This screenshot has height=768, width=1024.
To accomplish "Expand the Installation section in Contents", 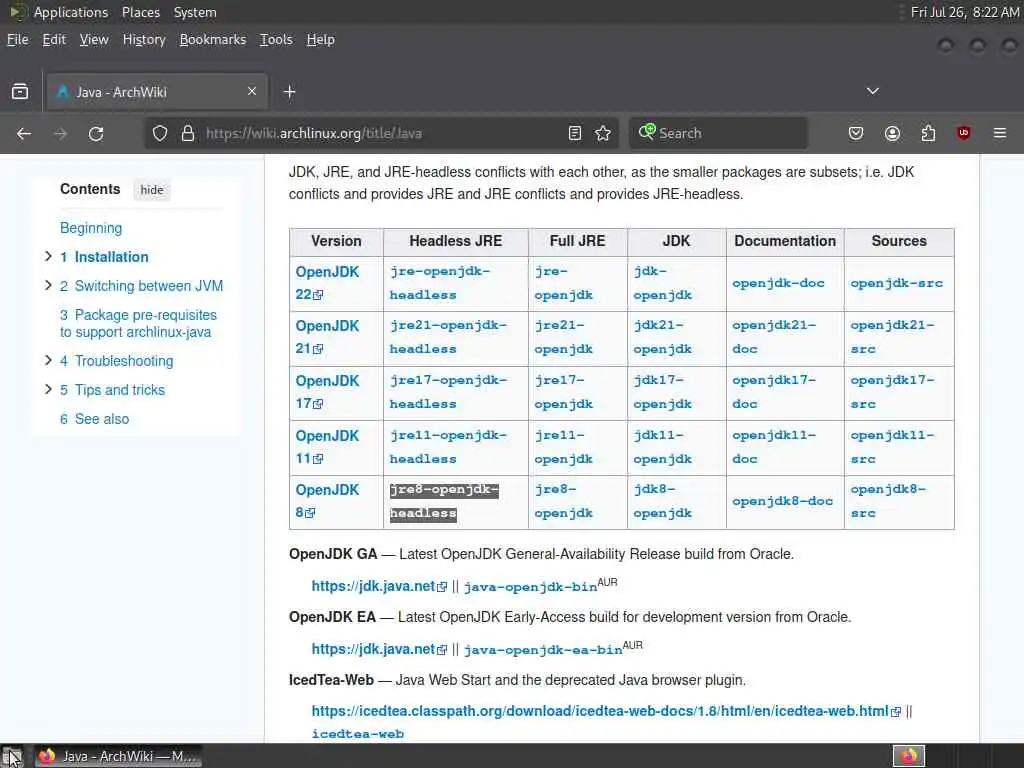I will [x=48, y=256].
